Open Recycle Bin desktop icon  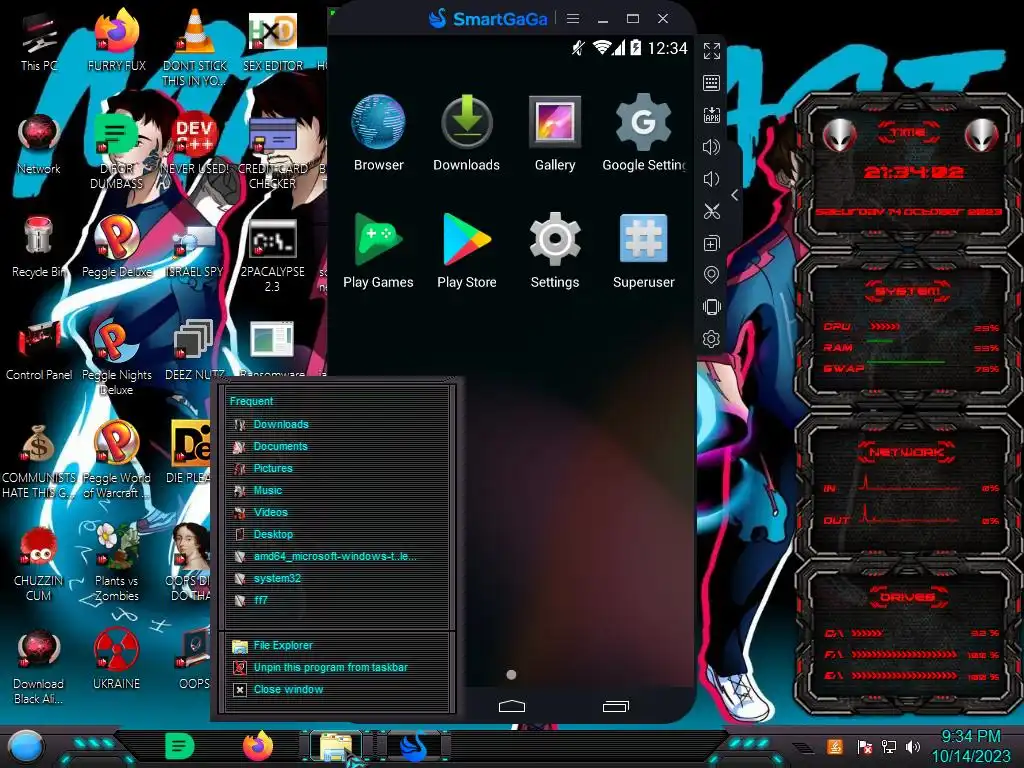39,247
